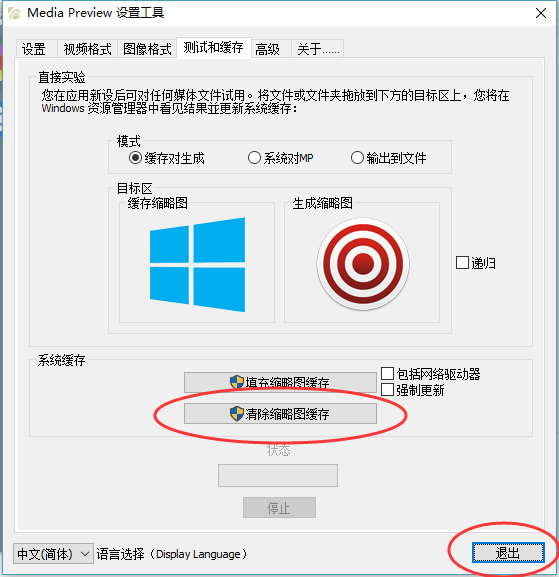Switch to the 设置 tab
Viewport: 559px width, 577px height.
tap(36, 49)
